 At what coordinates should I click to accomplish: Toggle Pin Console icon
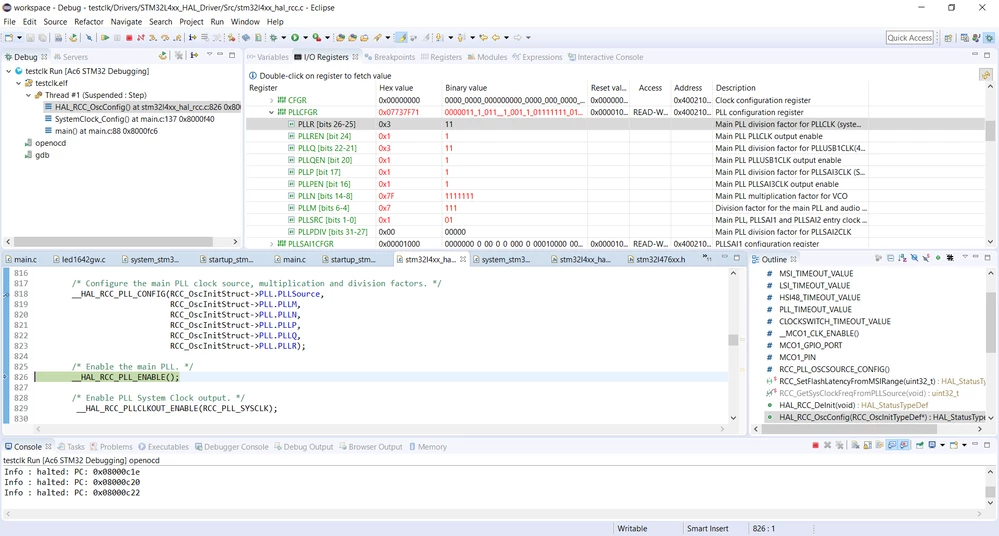pyautogui.click(x=919, y=445)
